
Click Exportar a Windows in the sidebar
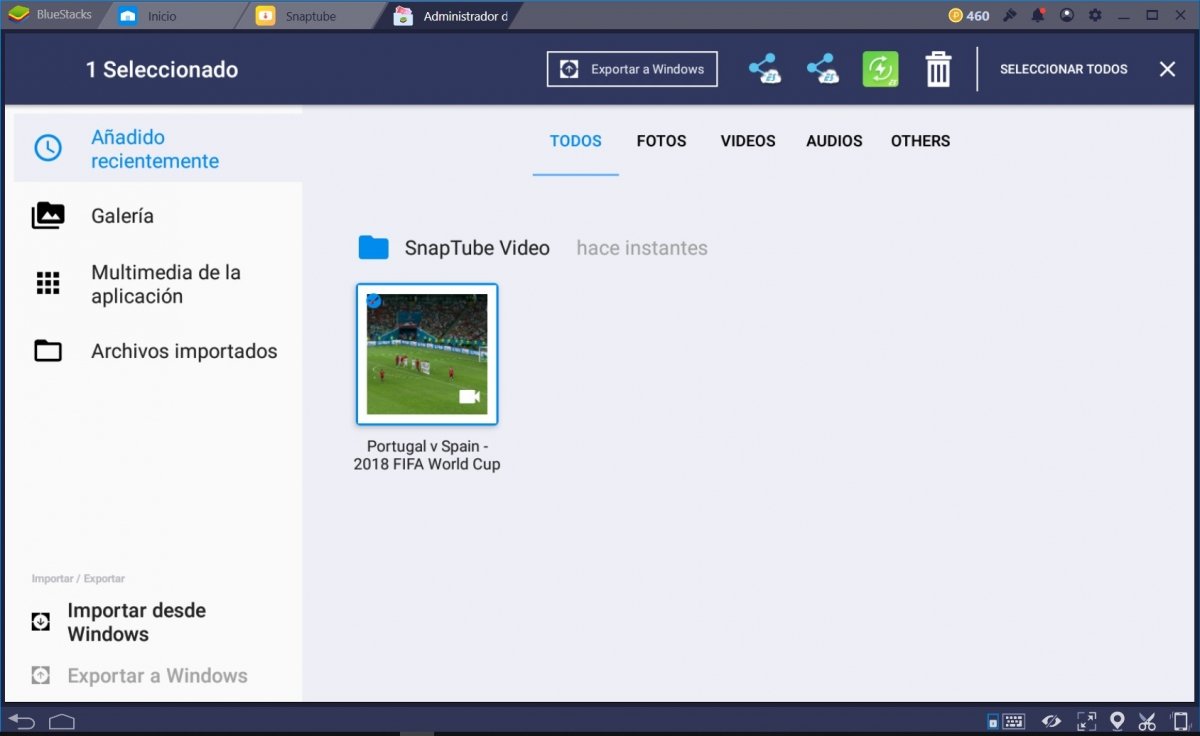(x=157, y=676)
